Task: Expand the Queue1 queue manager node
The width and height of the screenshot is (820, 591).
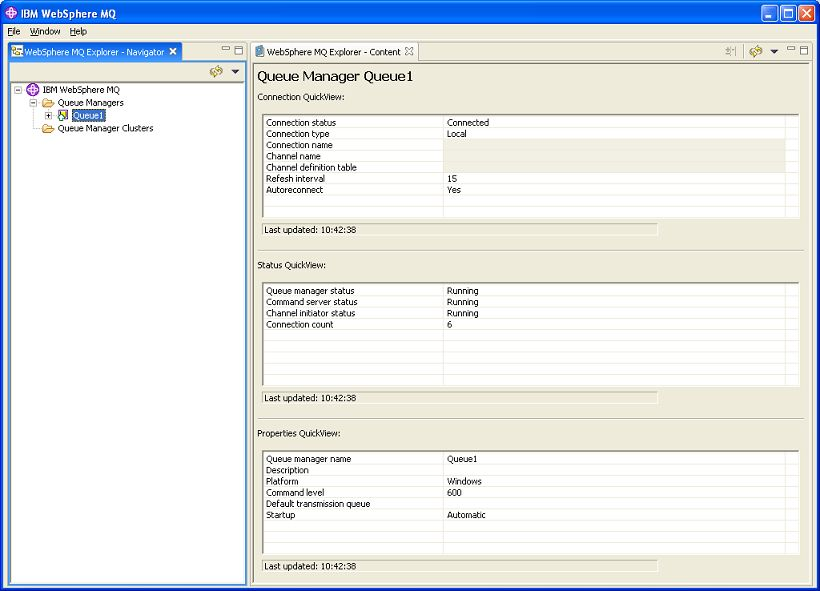Action: click(x=48, y=116)
